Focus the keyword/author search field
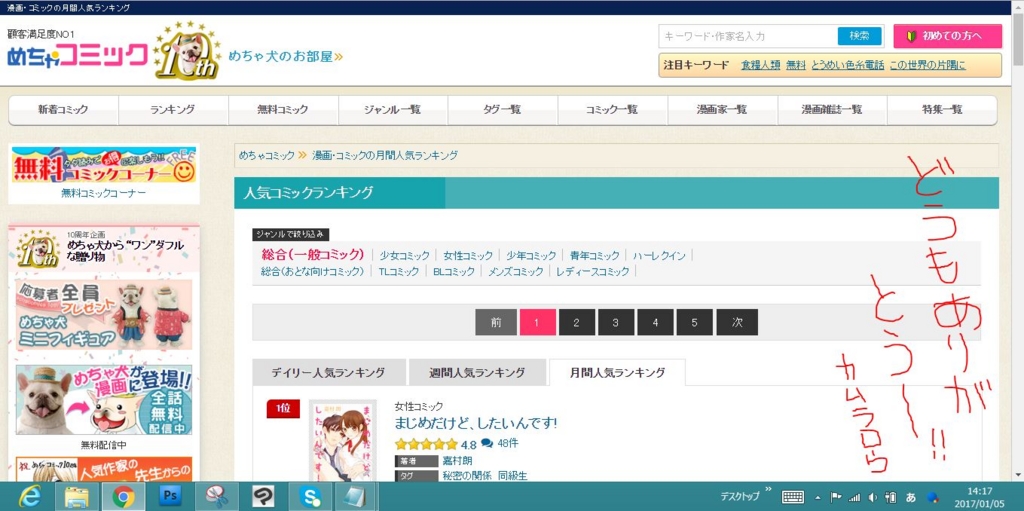Viewport: 1024px width, 511px height. click(x=747, y=37)
